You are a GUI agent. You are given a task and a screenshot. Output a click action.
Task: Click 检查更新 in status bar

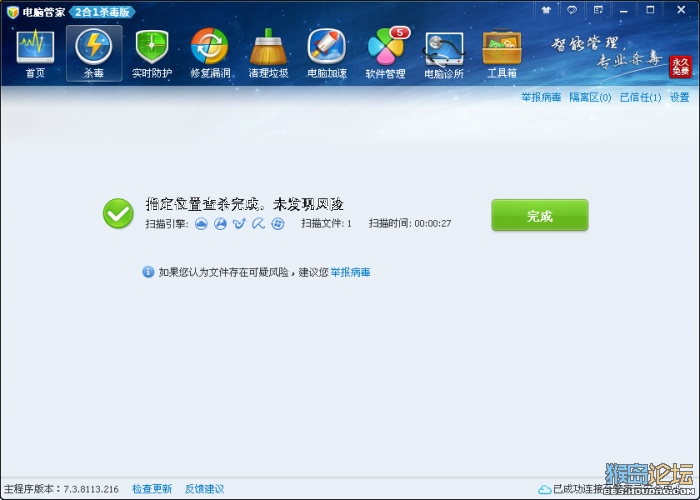(x=152, y=489)
